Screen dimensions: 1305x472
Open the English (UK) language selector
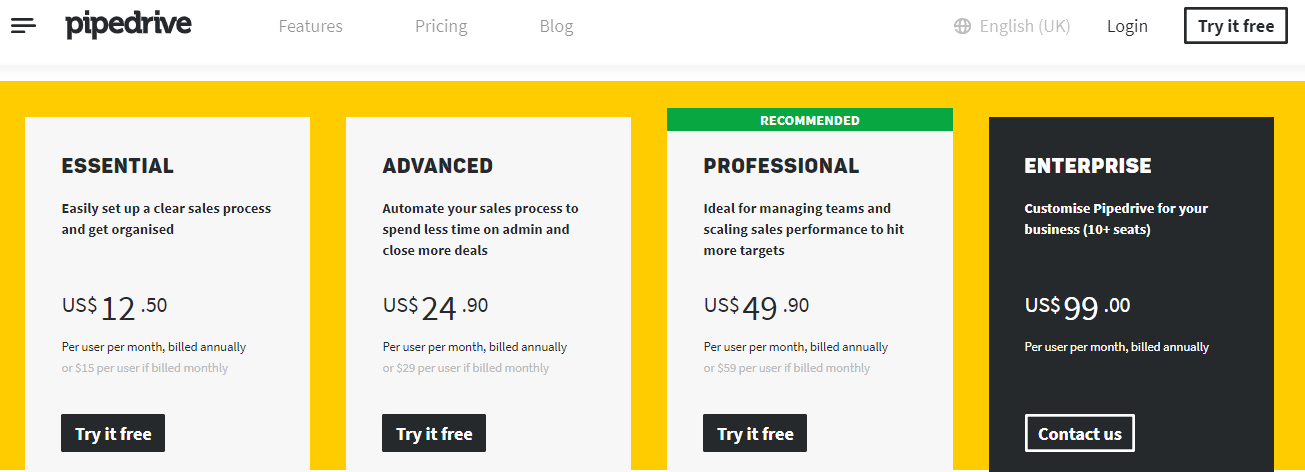click(x=1024, y=27)
